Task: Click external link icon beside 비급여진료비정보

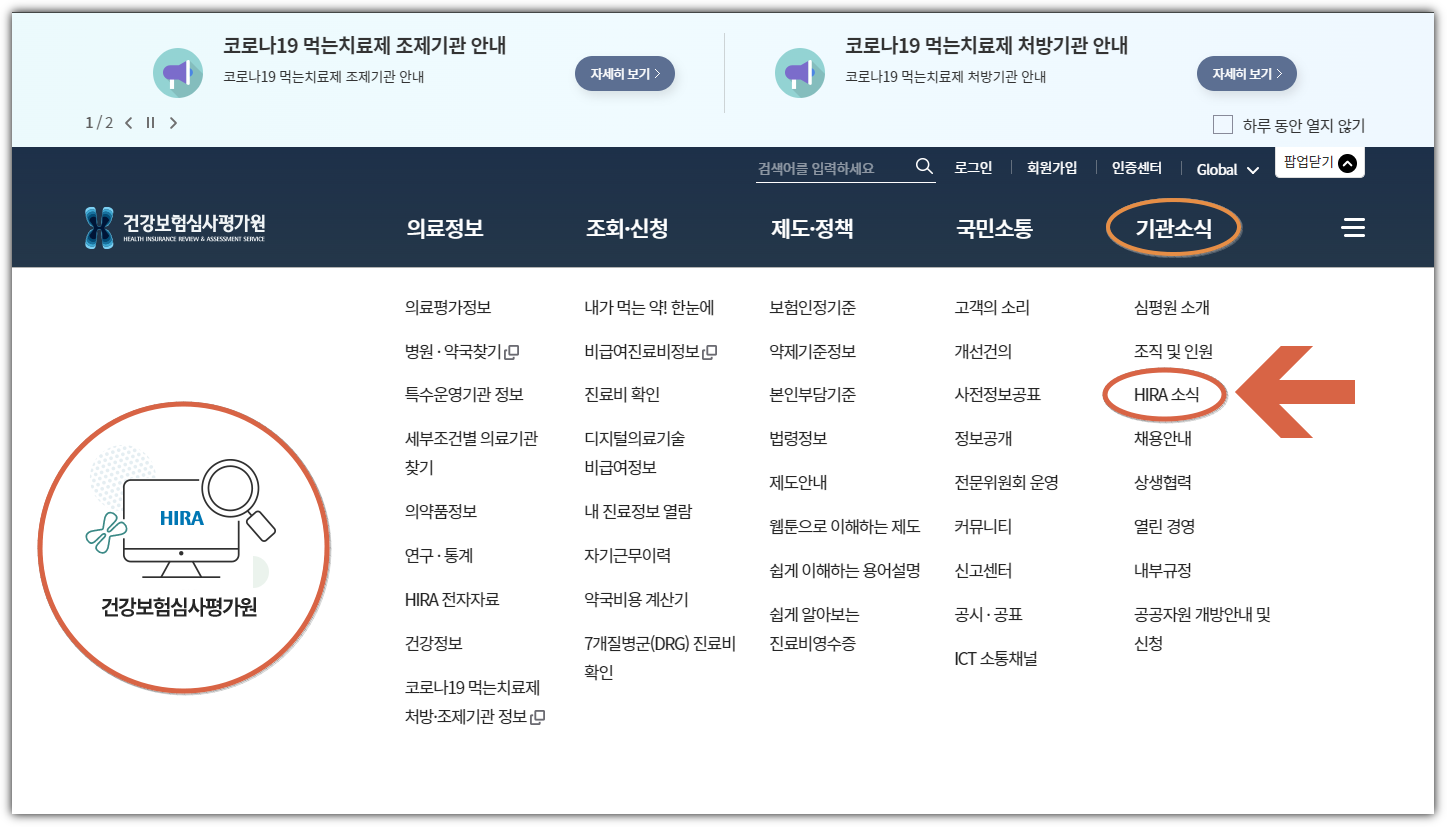Action: click(710, 352)
